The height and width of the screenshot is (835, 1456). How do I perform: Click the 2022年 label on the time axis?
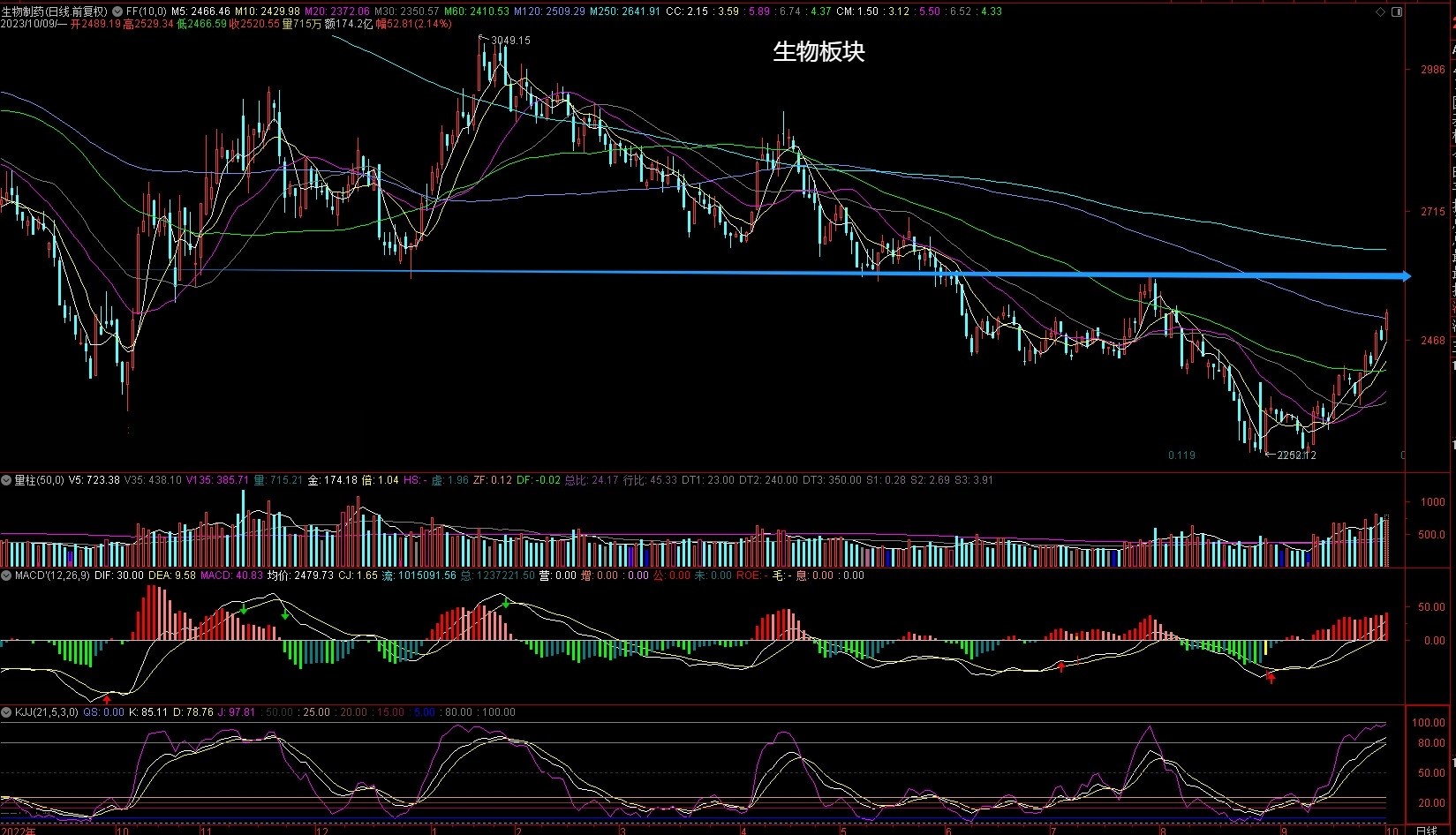(x=19, y=831)
